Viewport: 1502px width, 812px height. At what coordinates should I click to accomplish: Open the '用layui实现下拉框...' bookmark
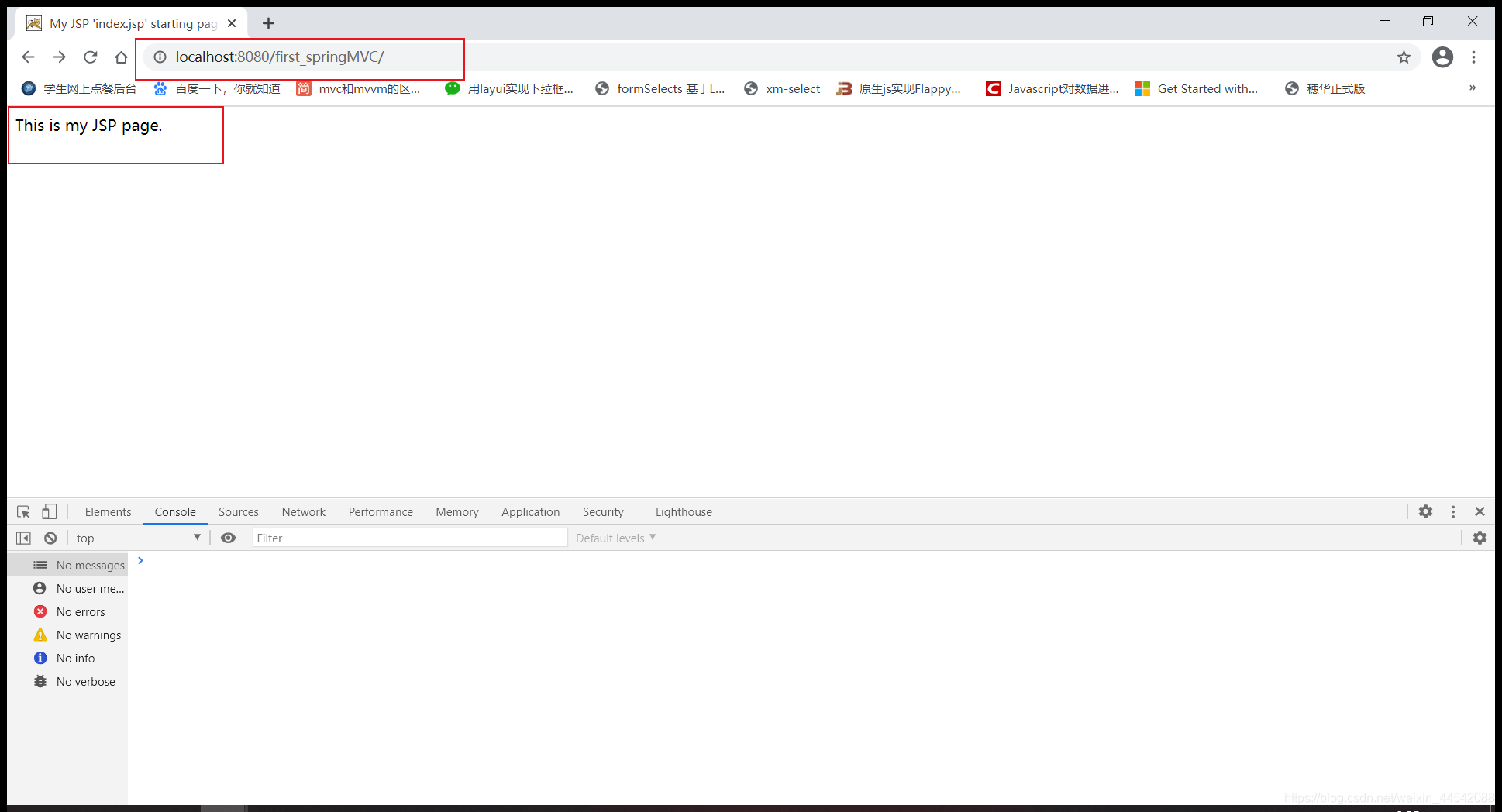click(x=509, y=88)
